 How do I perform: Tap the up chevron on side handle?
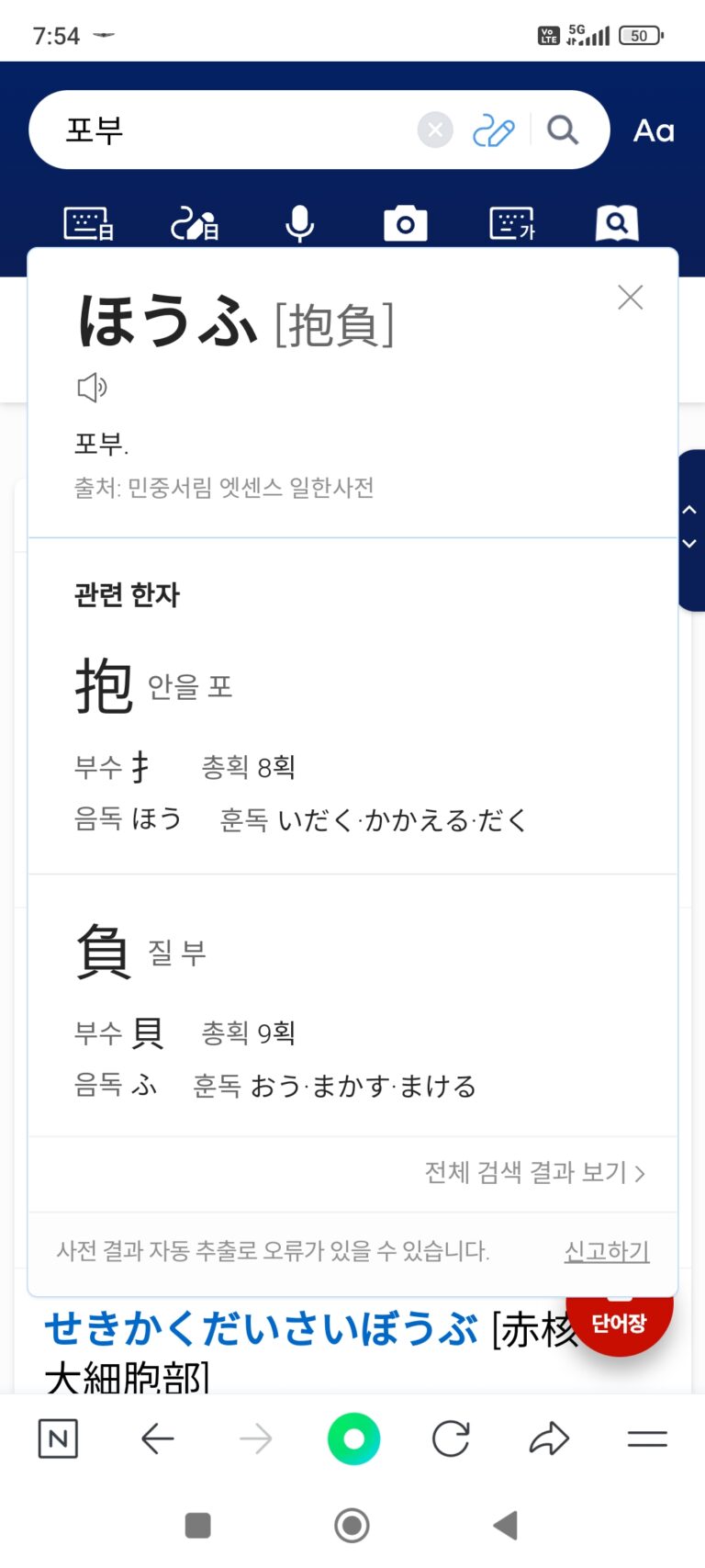tap(689, 510)
